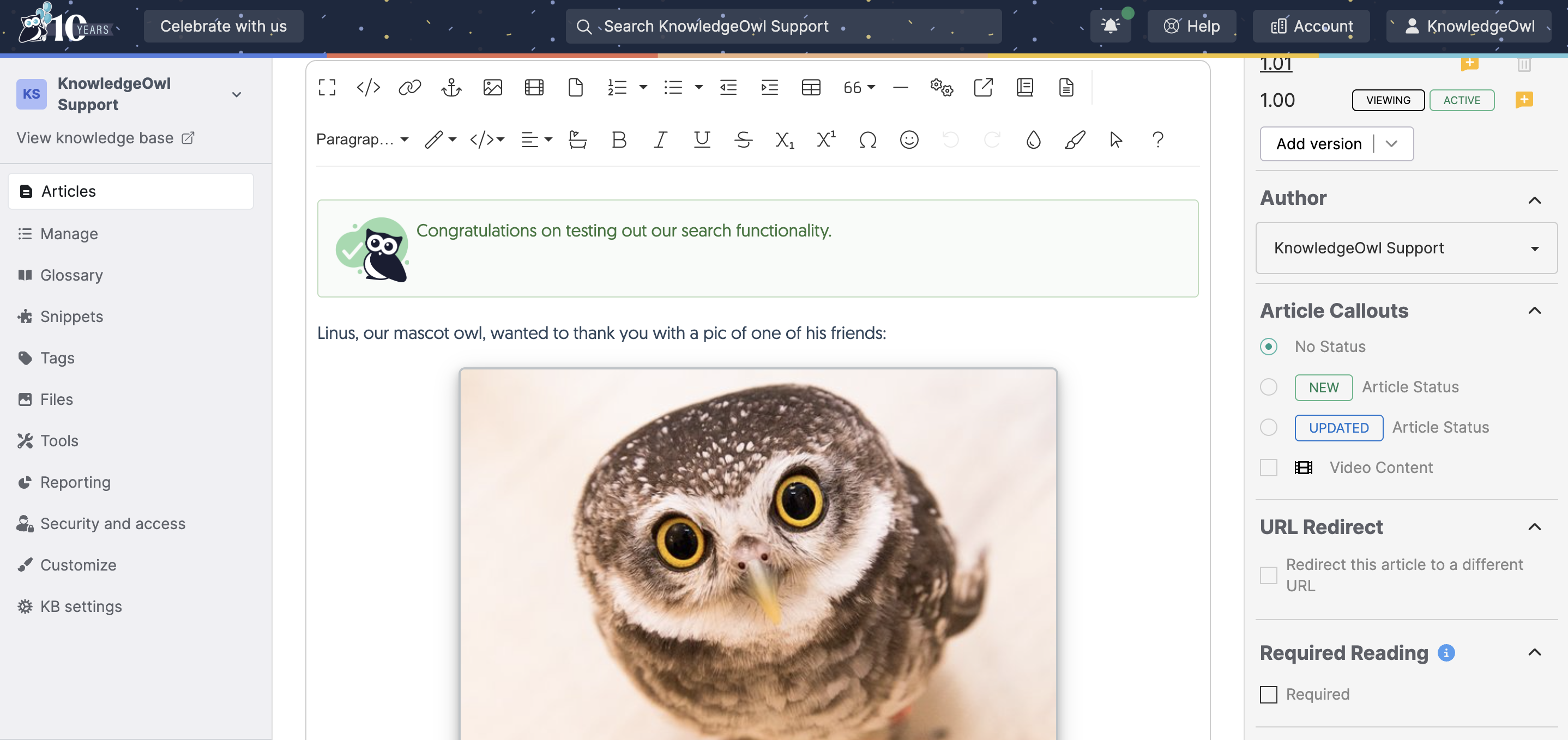Click the Emoticons smiley icon

909,140
